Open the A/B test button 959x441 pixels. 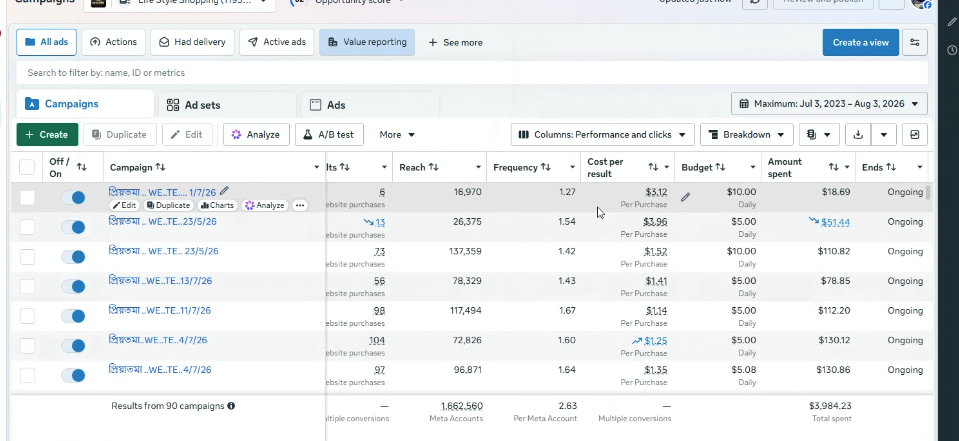(329, 135)
